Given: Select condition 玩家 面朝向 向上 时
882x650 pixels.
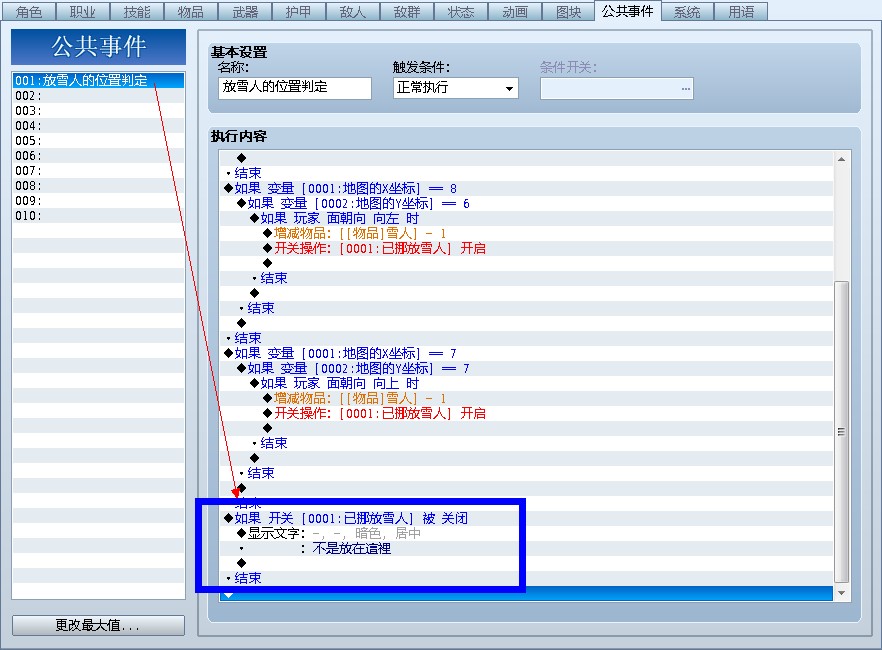Looking at the screenshot, I should 340,383.
